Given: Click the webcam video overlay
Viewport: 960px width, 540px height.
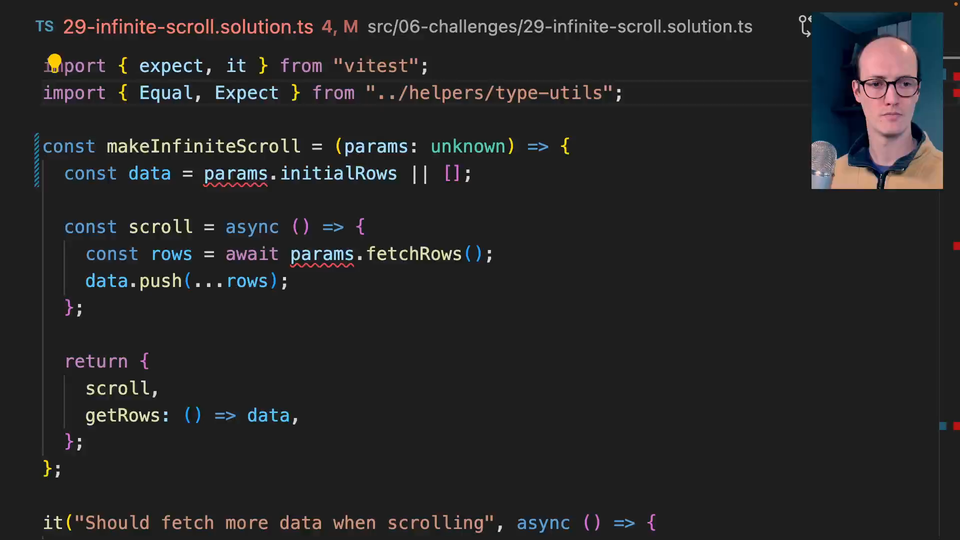Looking at the screenshot, I should (876, 100).
